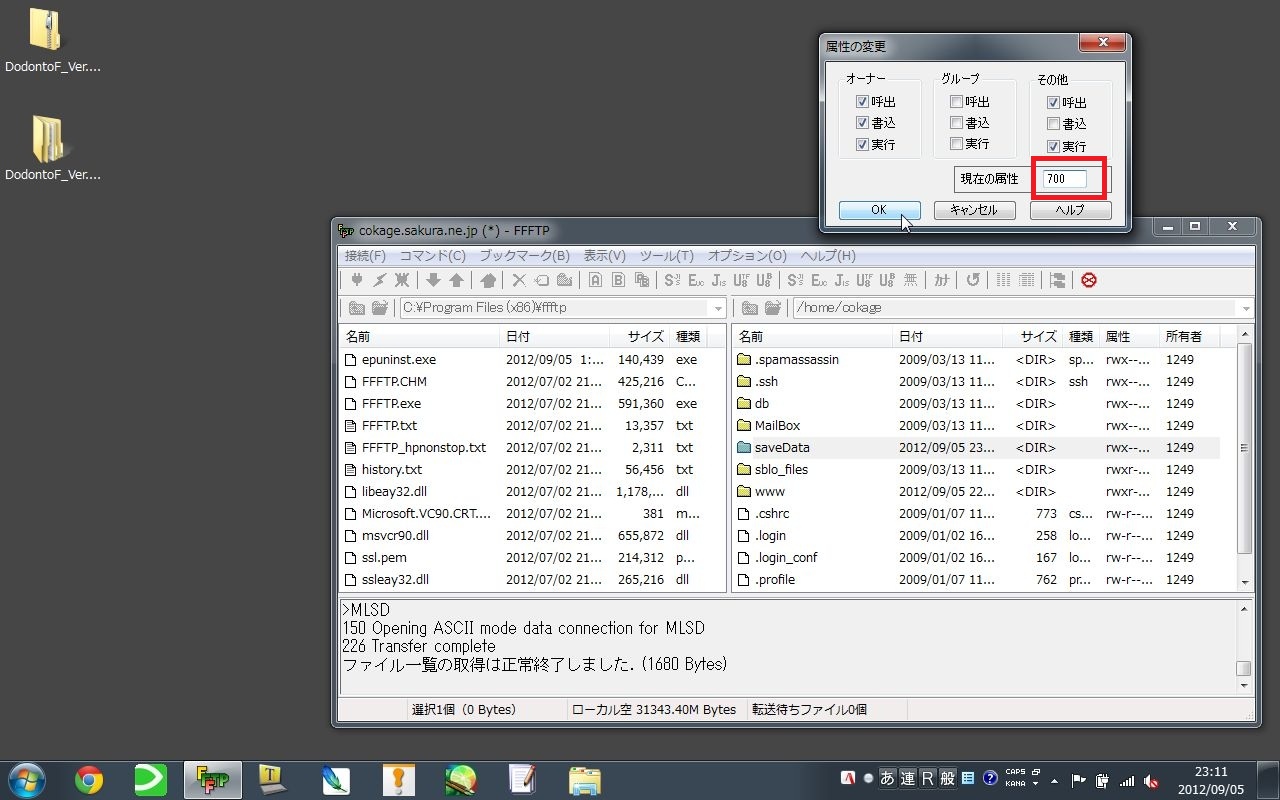Viewport: 1280px width, 800px height.
Task: Toggle owner 呼出 (read) checkbox
Action: point(862,102)
